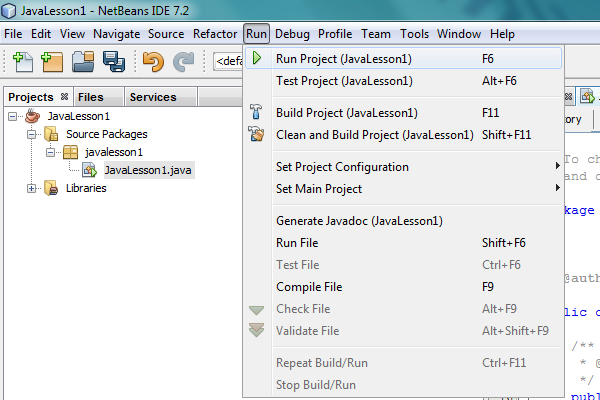600x400 pixels.
Task: Click the Libraries folder icon
Action: pos(51,188)
